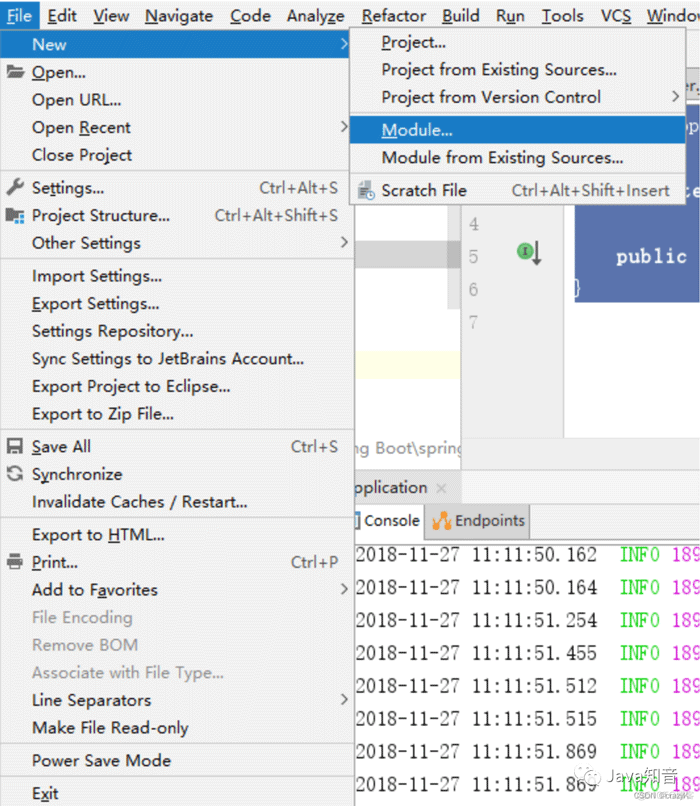Open the File menu
Screen dimensions: 700x806
click(20, 16)
